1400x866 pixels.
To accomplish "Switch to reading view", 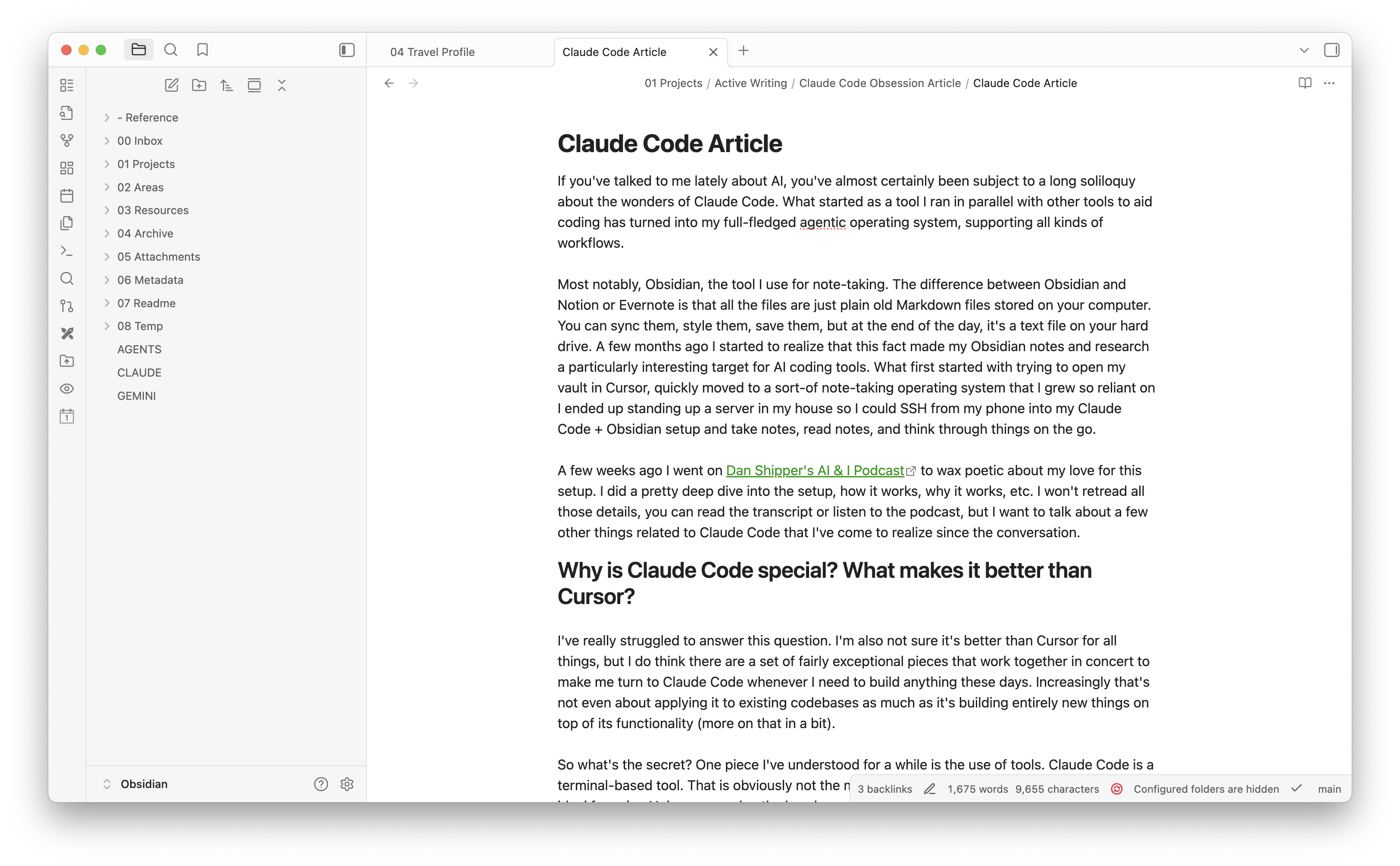I will tap(1304, 84).
